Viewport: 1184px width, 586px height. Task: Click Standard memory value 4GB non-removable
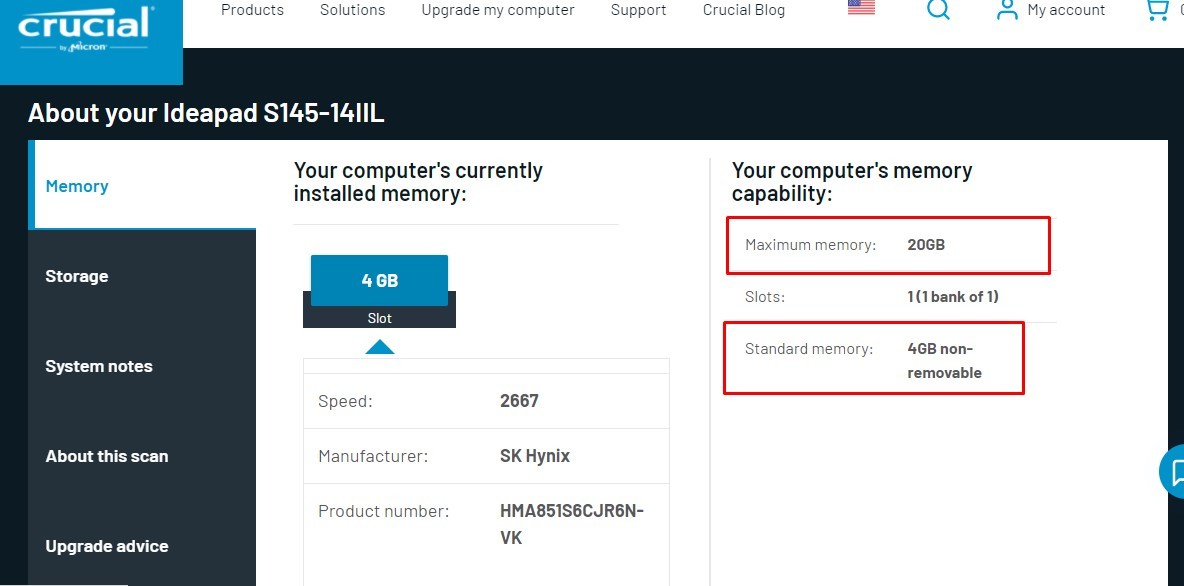point(945,360)
